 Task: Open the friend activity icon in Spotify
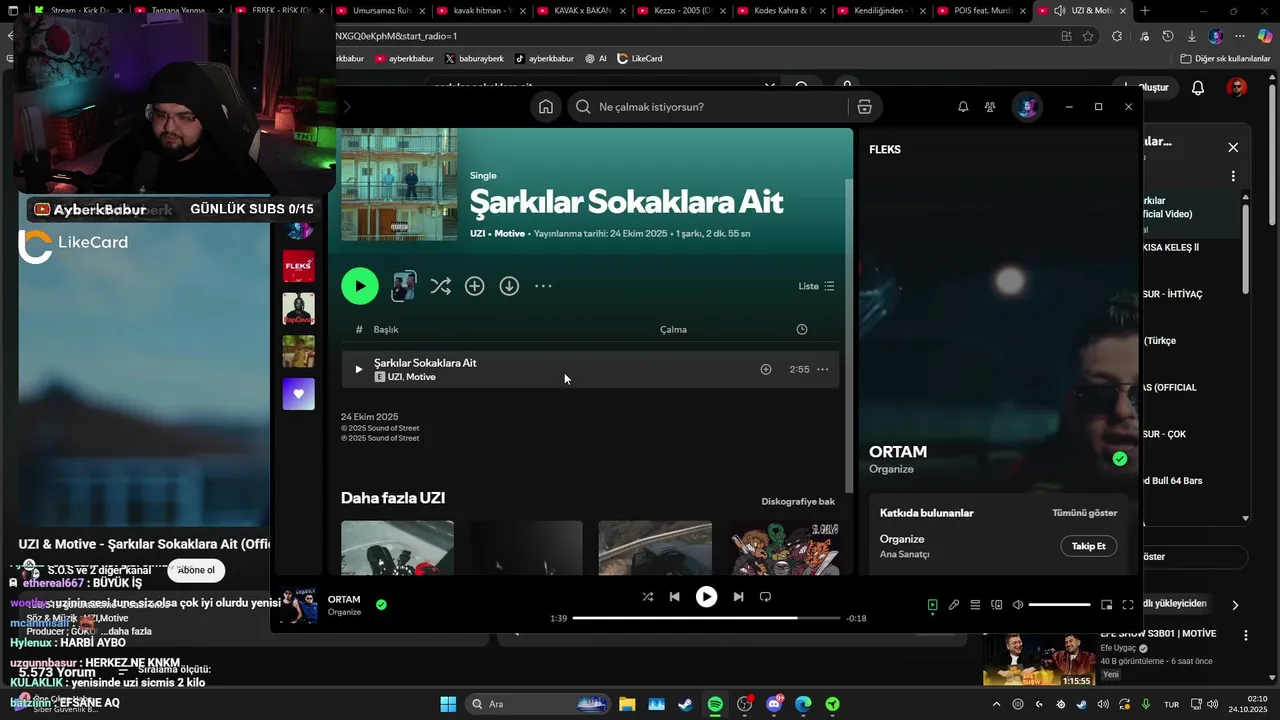coord(990,107)
